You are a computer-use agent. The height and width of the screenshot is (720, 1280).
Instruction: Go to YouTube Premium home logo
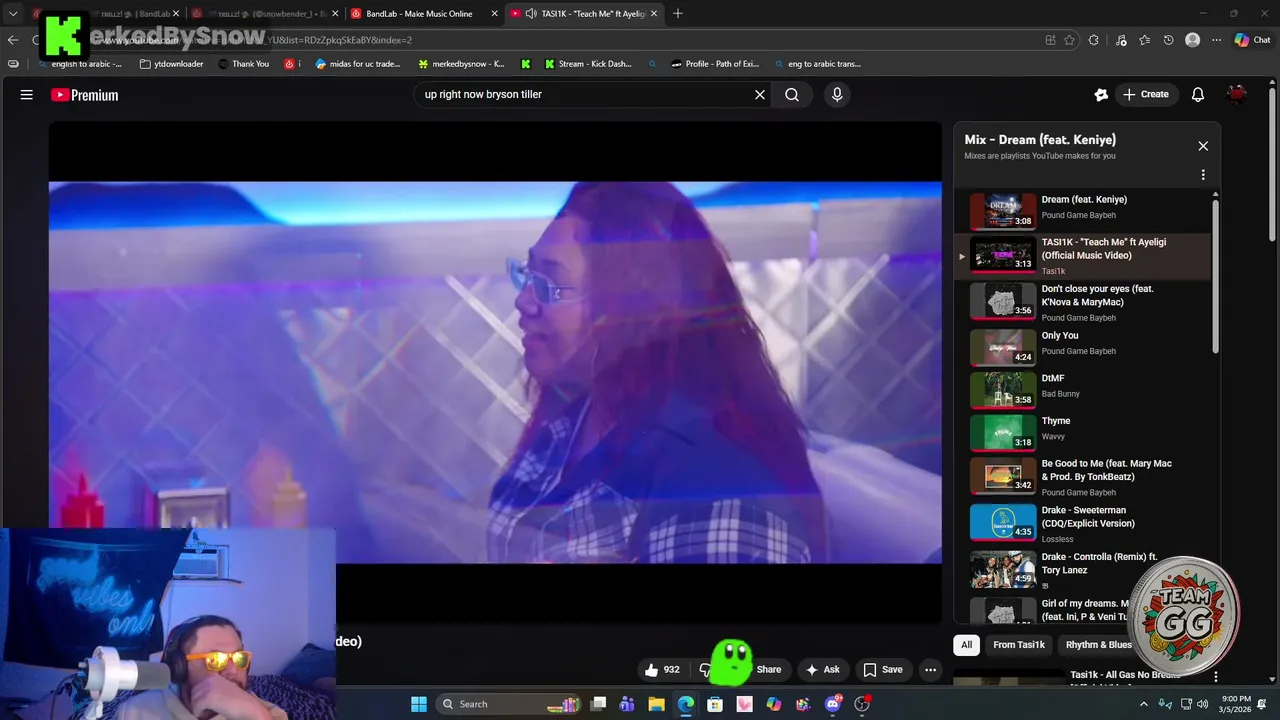click(x=84, y=95)
